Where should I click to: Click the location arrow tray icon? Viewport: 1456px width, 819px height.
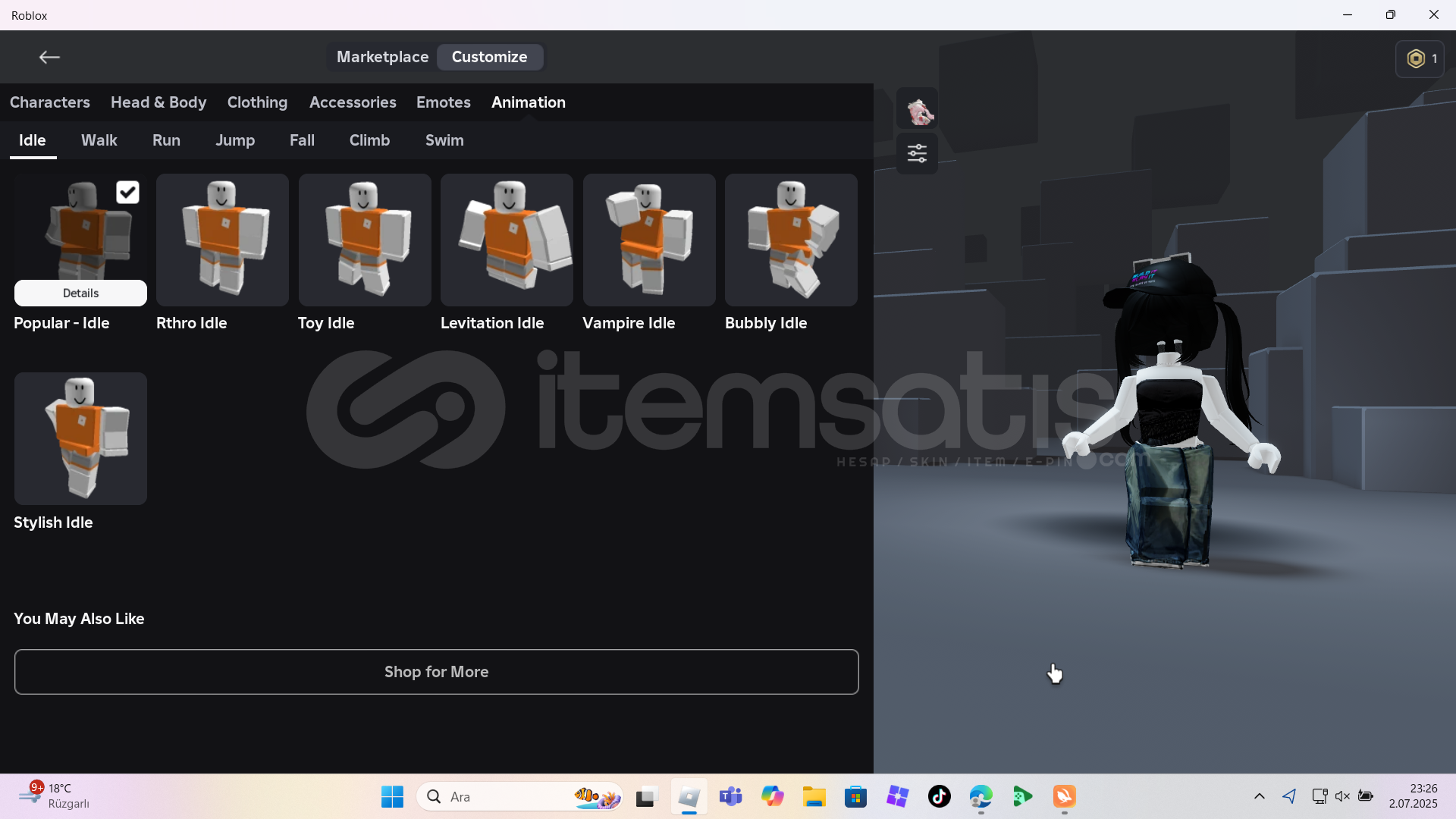click(x=1289, y=796)
